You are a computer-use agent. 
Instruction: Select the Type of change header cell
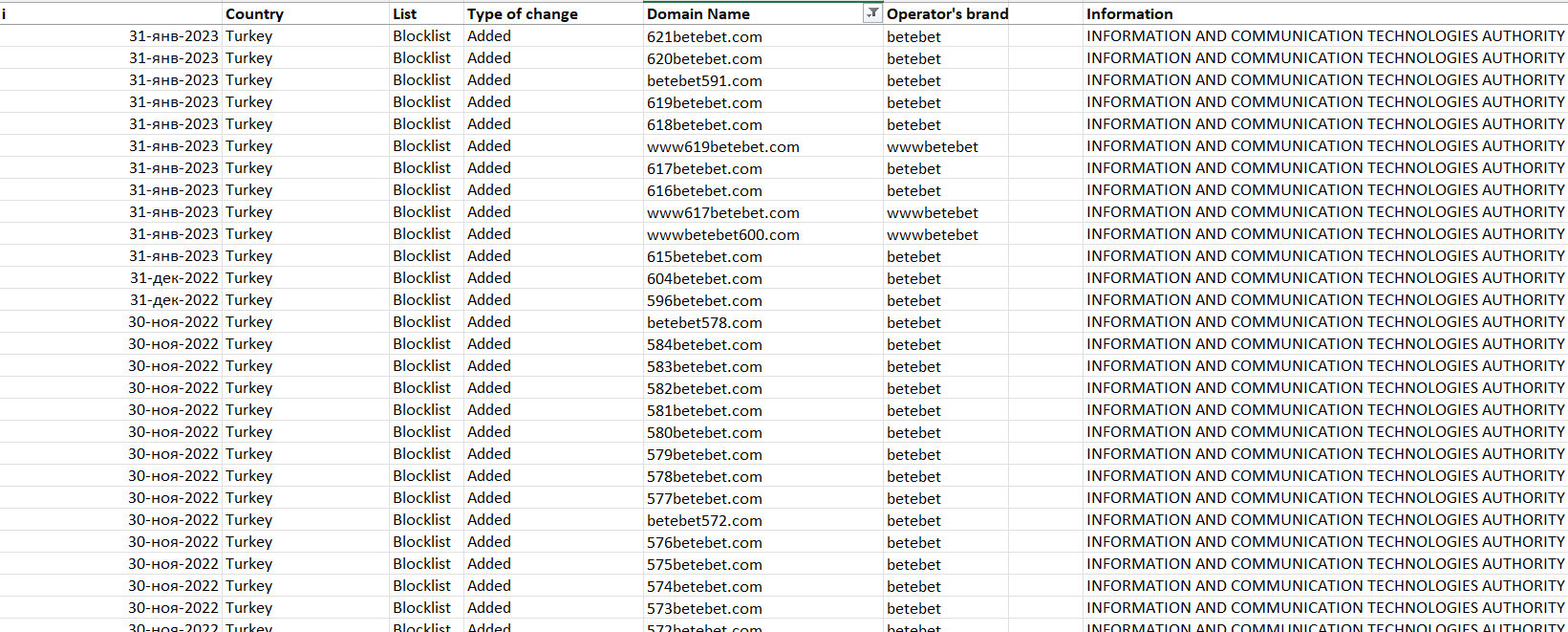(522, 14)
